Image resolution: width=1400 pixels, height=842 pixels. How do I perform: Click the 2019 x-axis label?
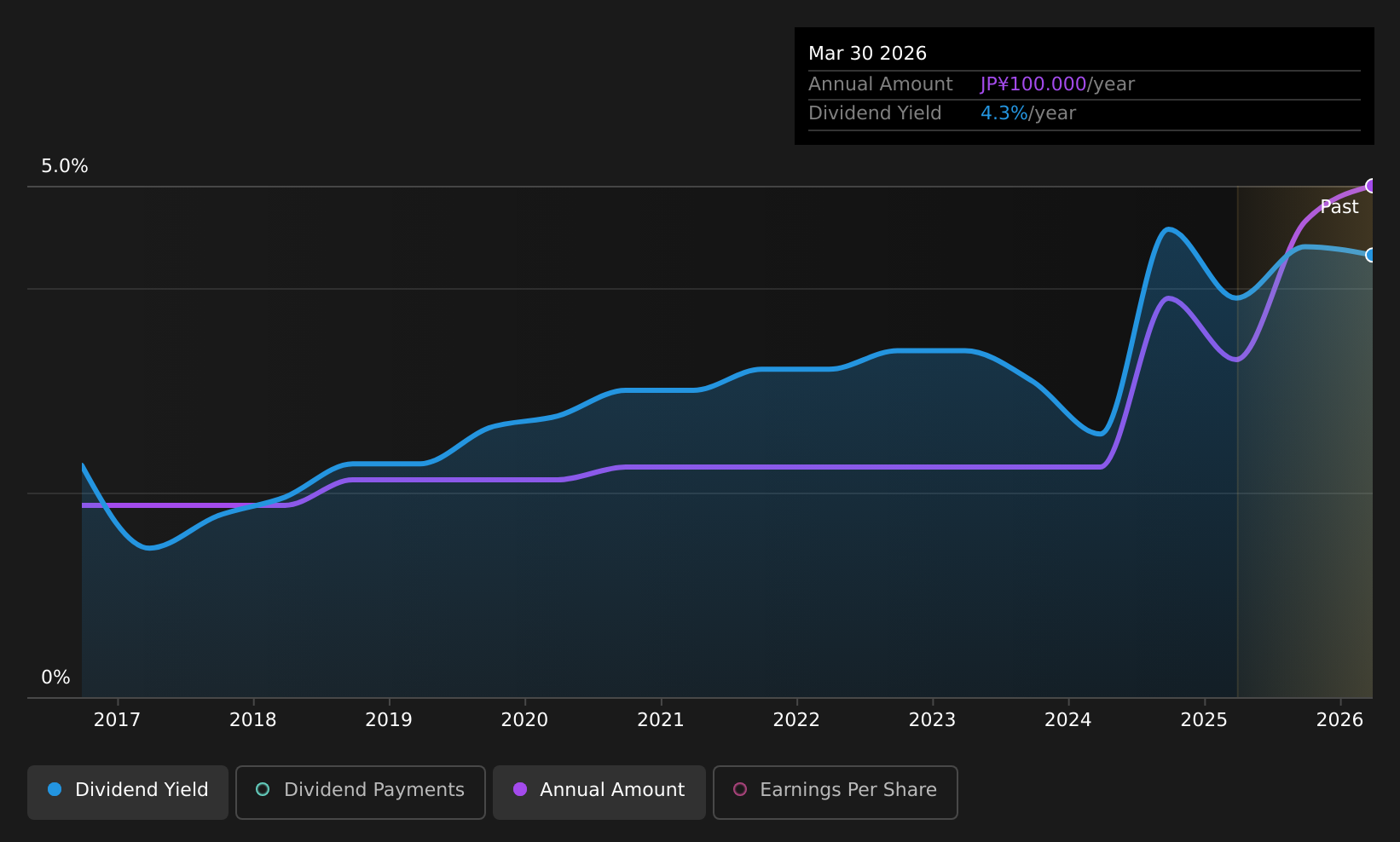coord(389,720)
